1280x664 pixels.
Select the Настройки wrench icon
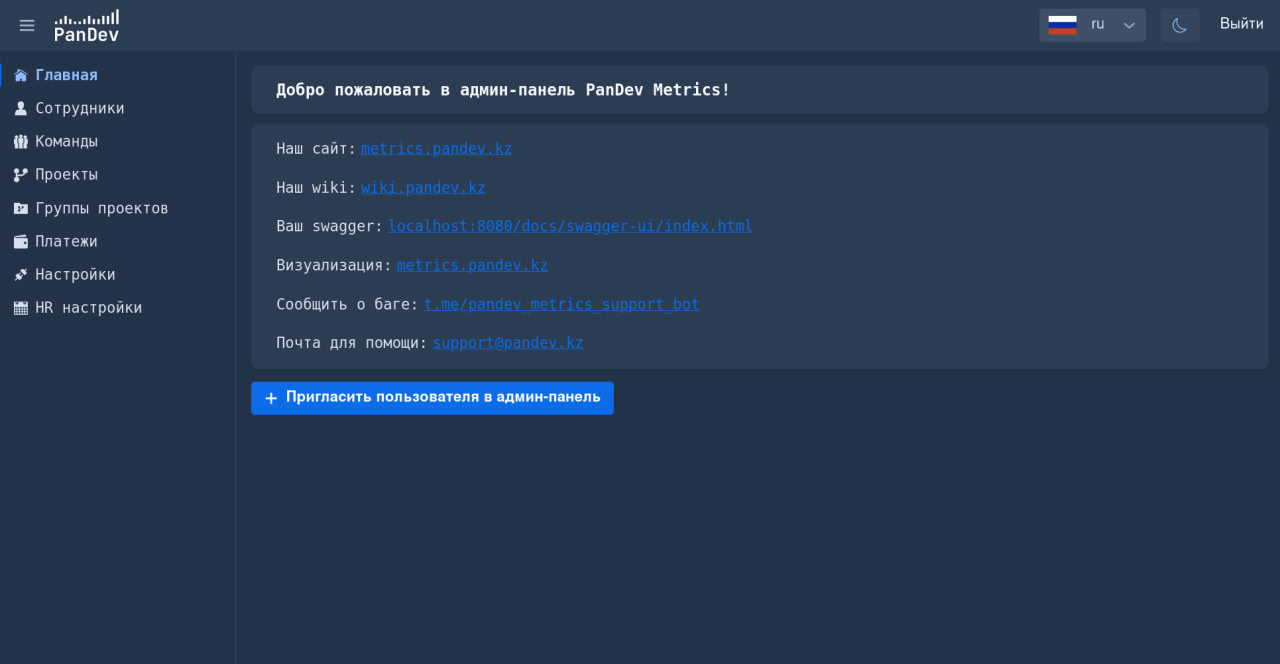coord(20,274)
